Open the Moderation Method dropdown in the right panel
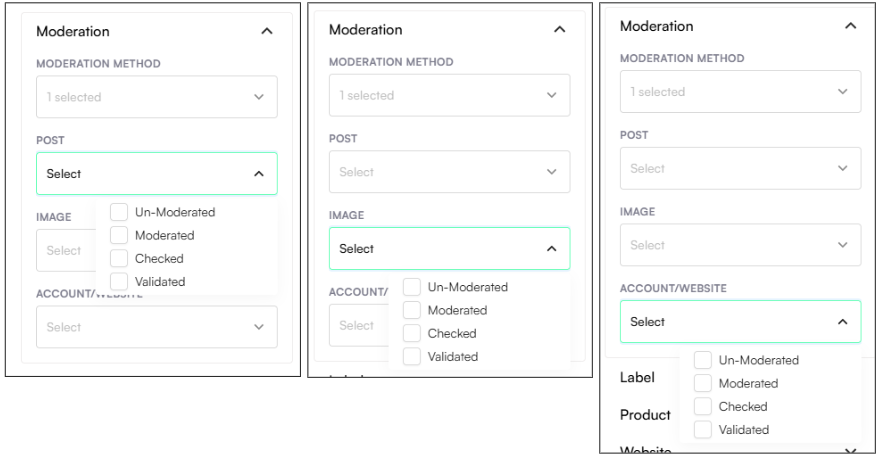Viewport: 880px width, 460px height. click(x=740, y=92)
